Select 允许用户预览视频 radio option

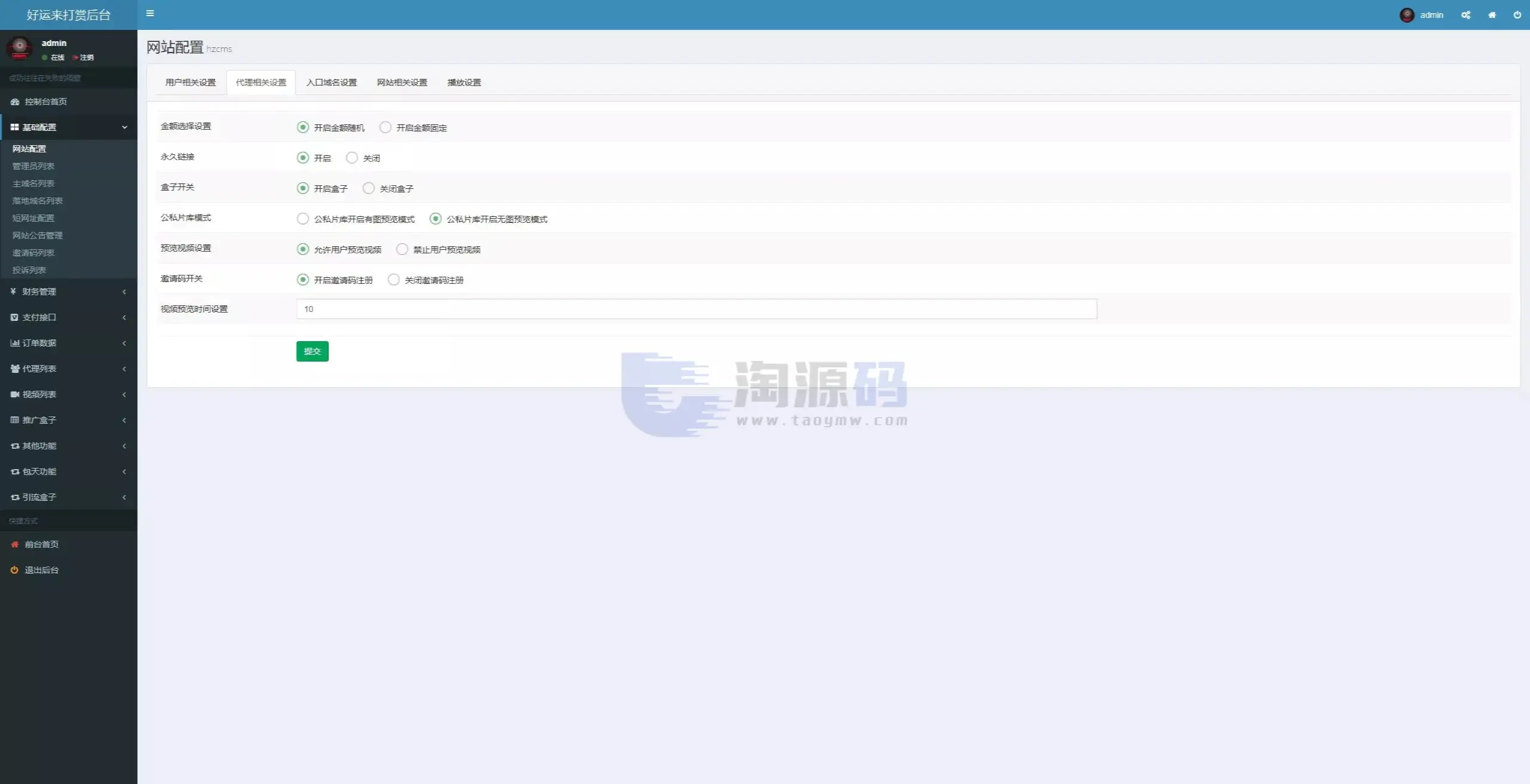pyautogui.click(x=303, y=249)
